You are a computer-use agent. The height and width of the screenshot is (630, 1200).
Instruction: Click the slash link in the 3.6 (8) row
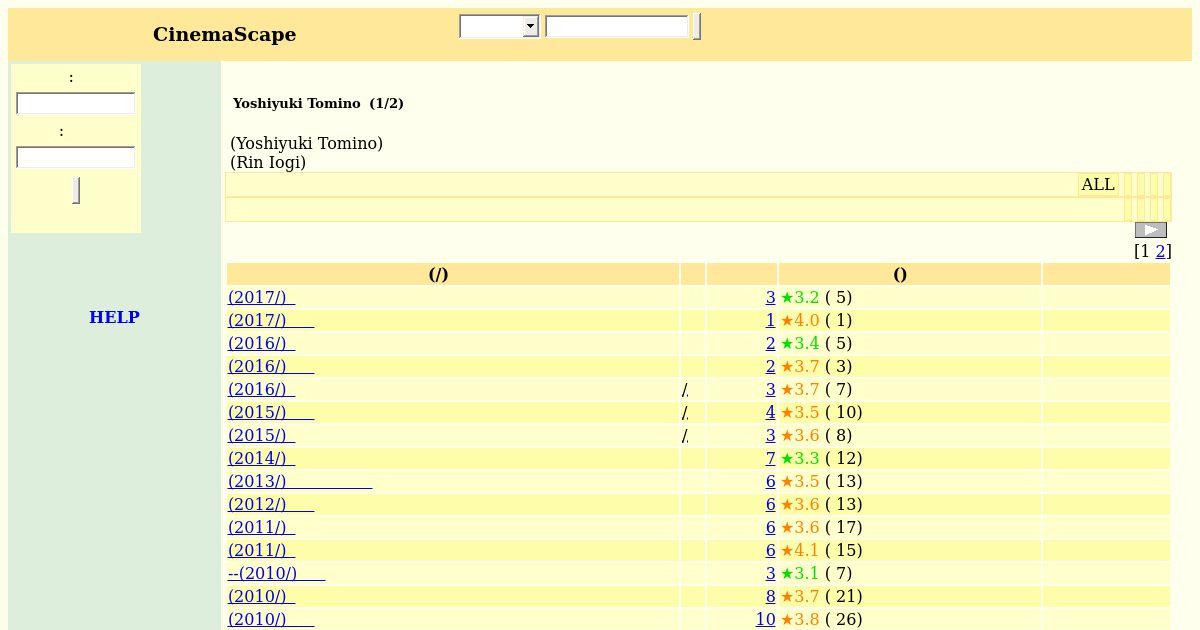pyautogui.click(x=685, y=435)
